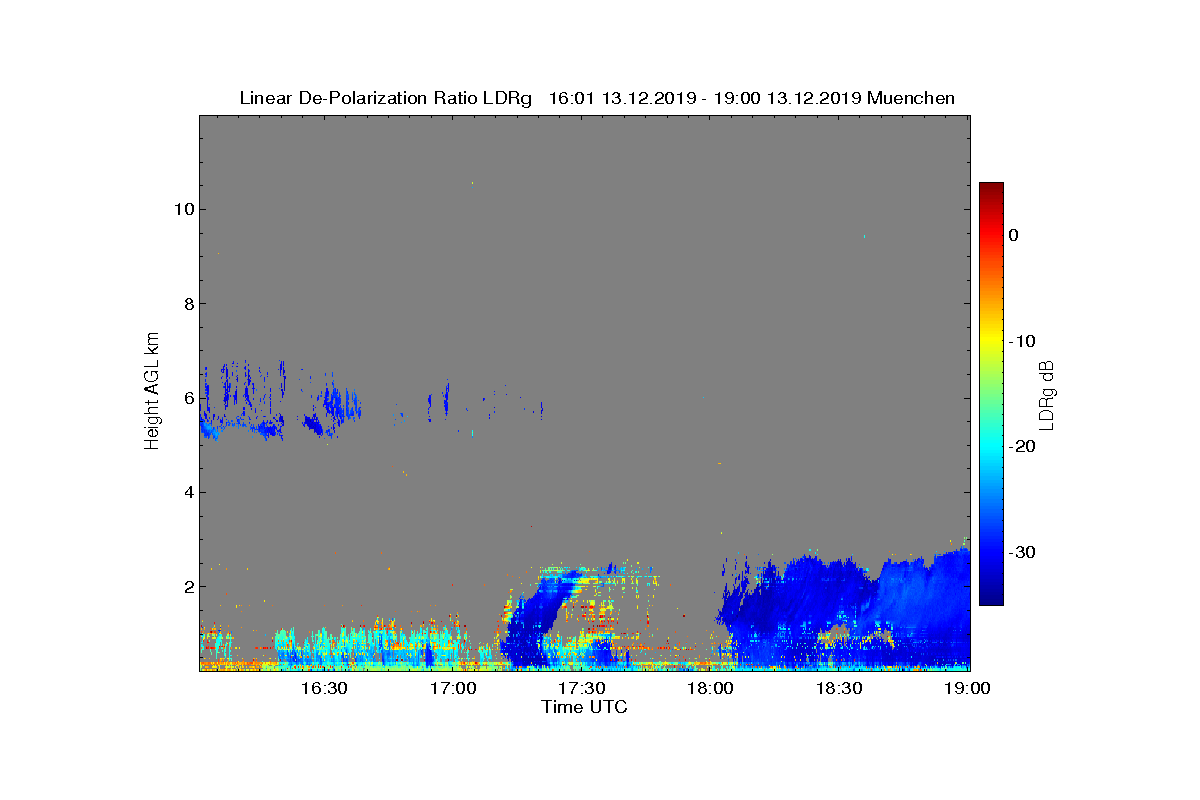Click the 18:00 time tick label
Image resolution: width=1200 pixels, height=800 pixels.
pyautogui.click(x=710, y=688)
